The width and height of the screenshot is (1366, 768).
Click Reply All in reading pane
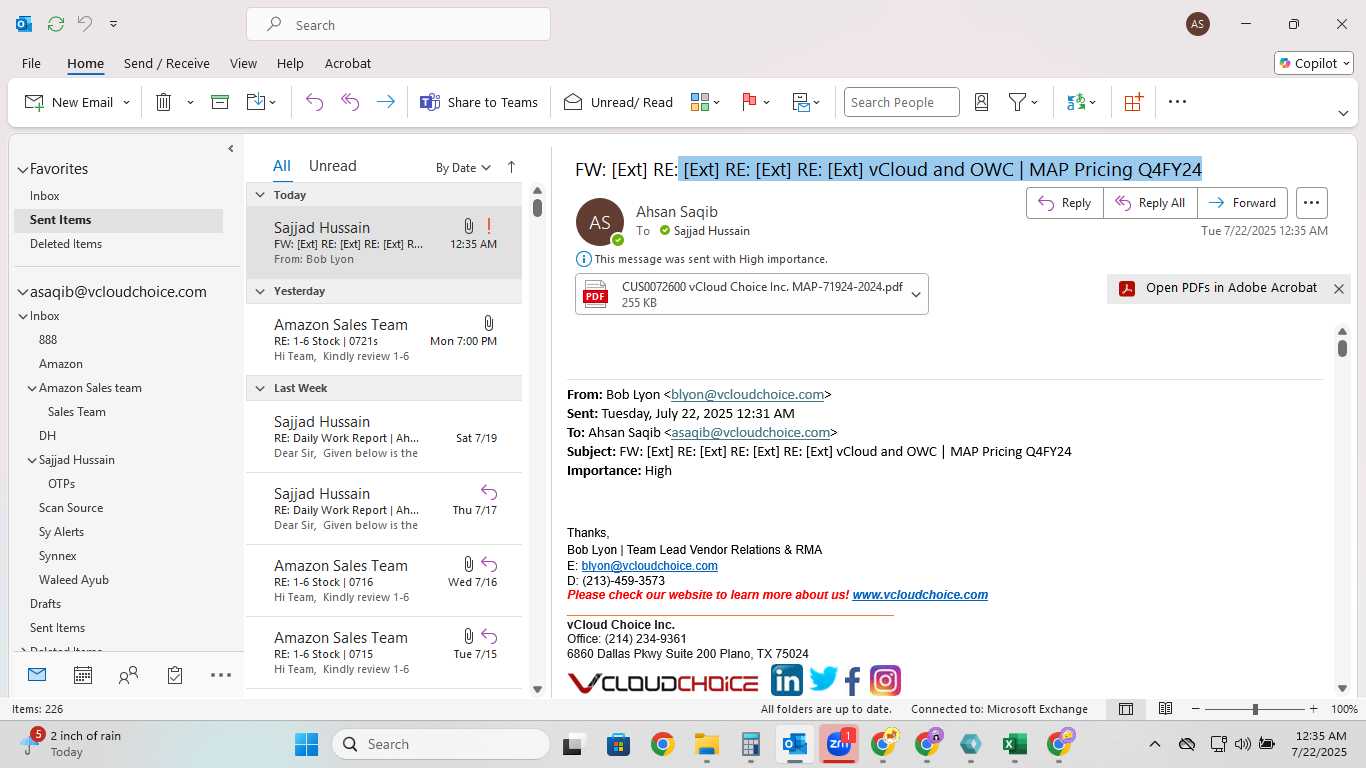click(x=1150, y=203)
